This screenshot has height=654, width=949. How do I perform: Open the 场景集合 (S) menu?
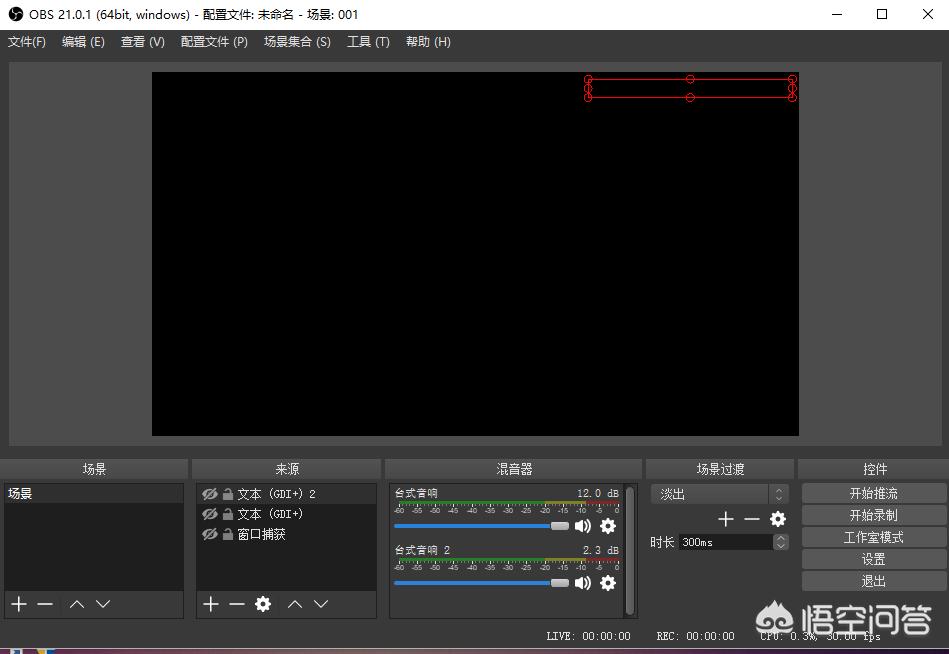click(297, 42)
